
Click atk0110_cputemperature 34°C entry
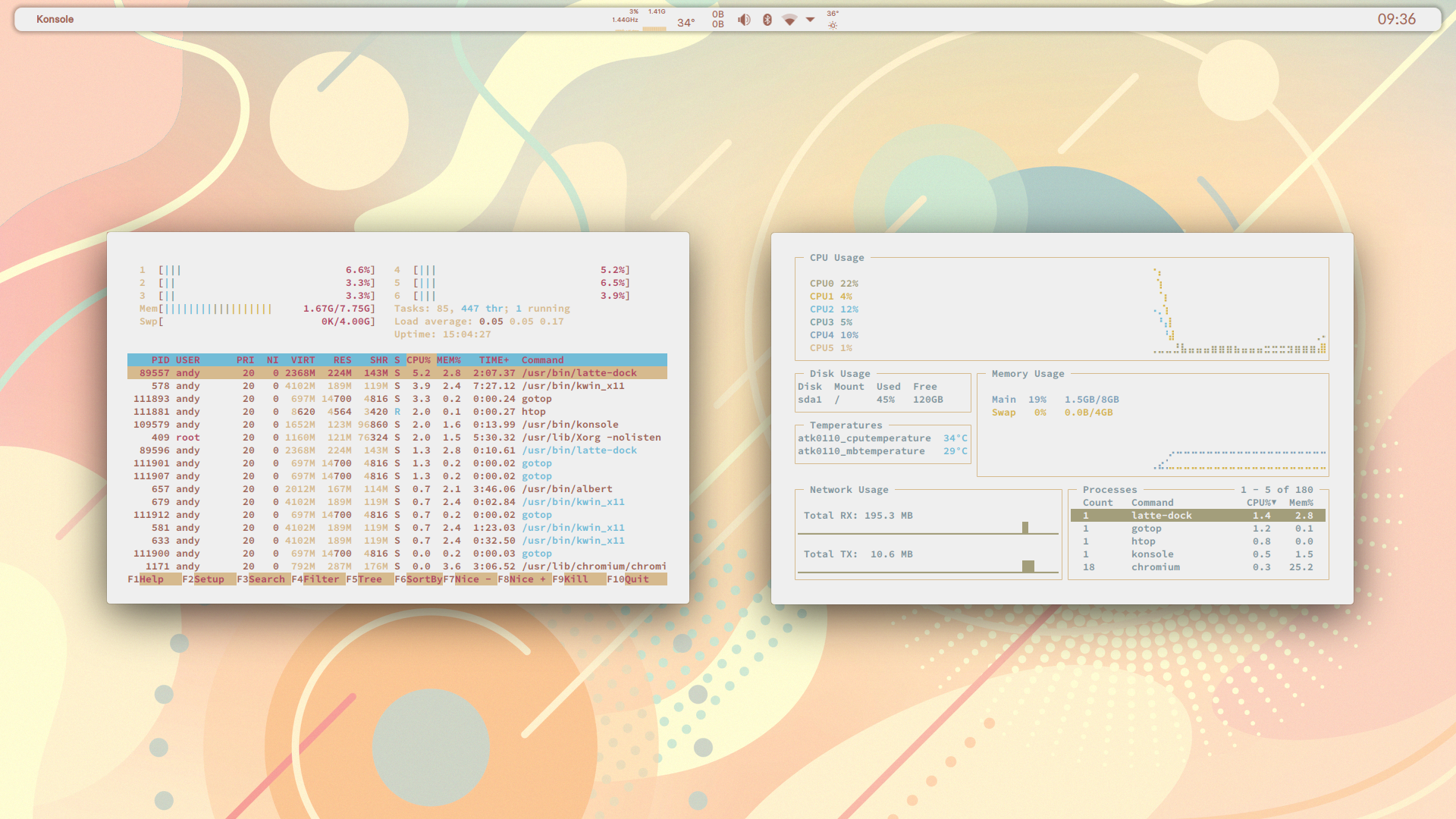883,438
